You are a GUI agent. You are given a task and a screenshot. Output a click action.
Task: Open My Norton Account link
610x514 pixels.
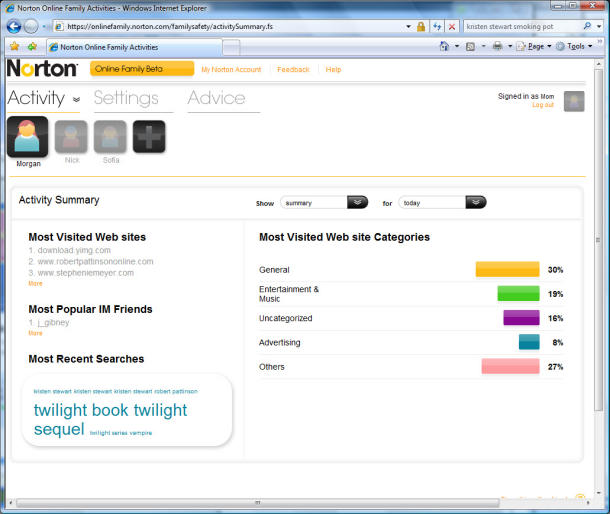(x=231, y=69)
